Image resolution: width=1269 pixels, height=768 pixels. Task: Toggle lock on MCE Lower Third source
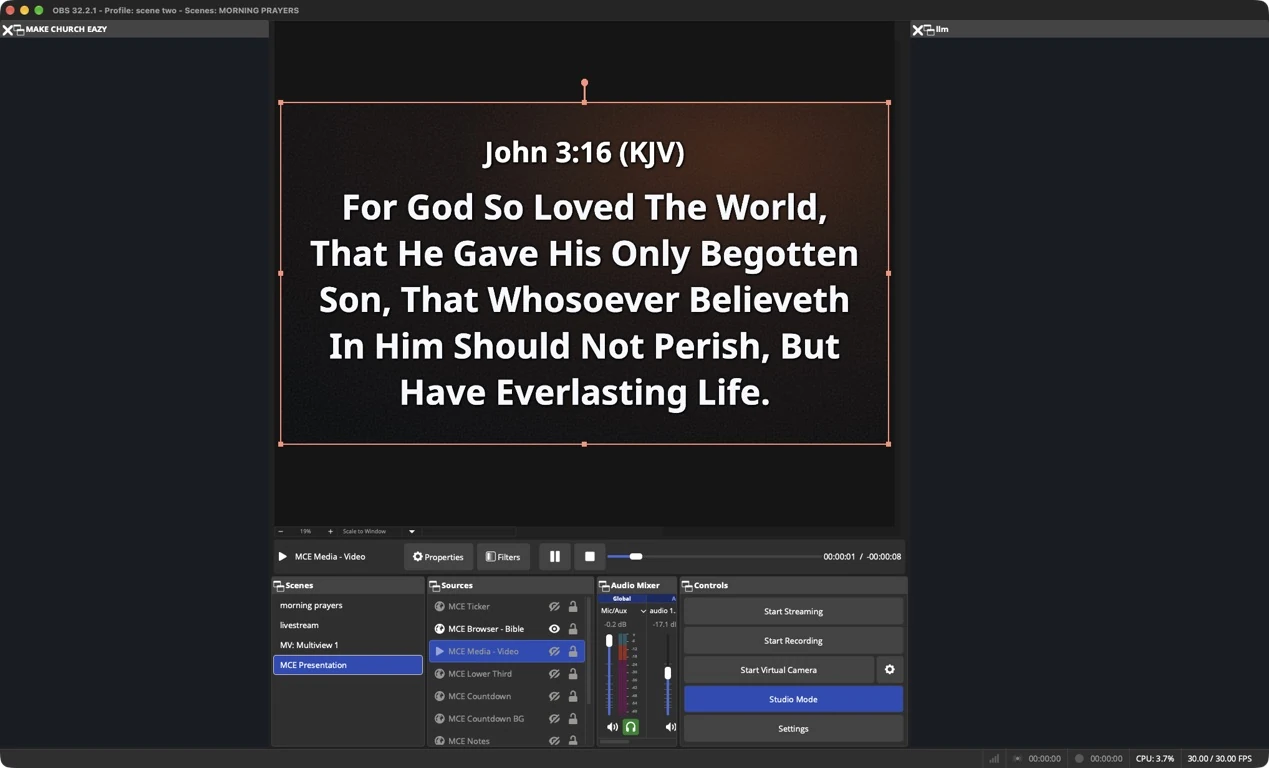pyautogui.click(x=573, y=674)
